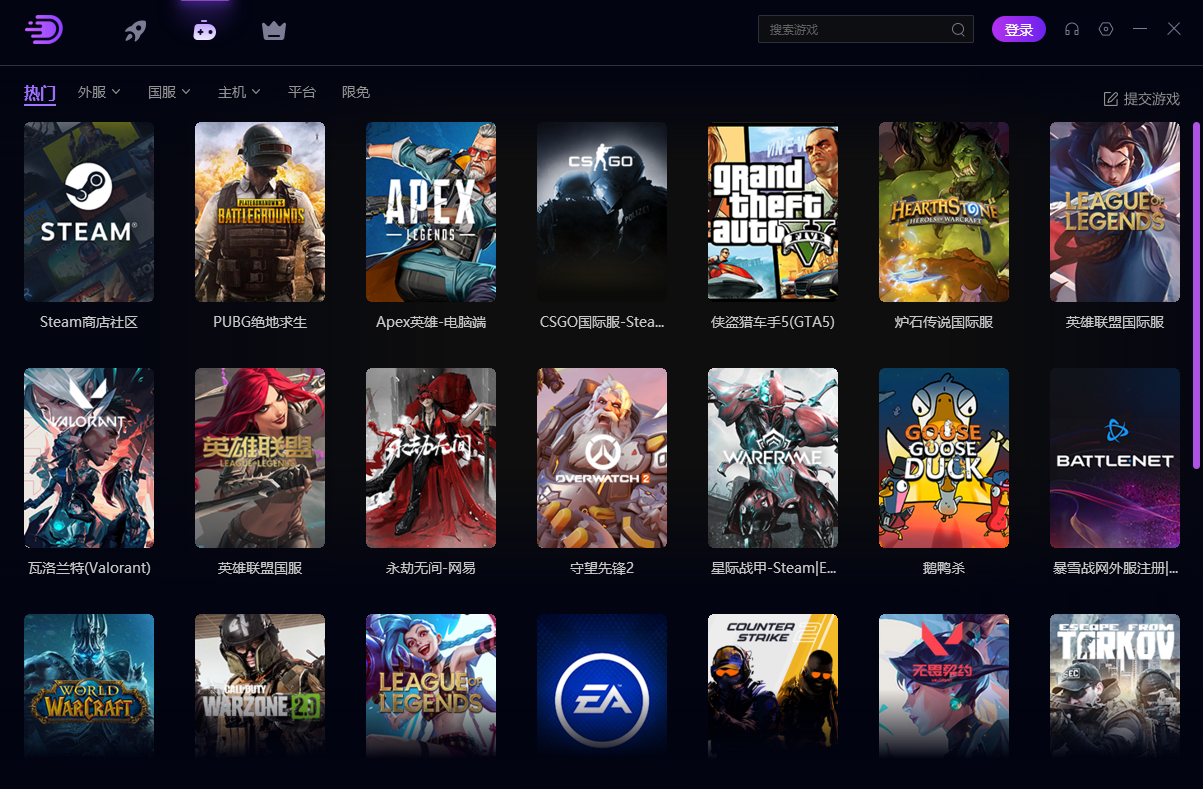
Task: Expand the 外服 dropdown filter
Action: [x=99, y=92]
